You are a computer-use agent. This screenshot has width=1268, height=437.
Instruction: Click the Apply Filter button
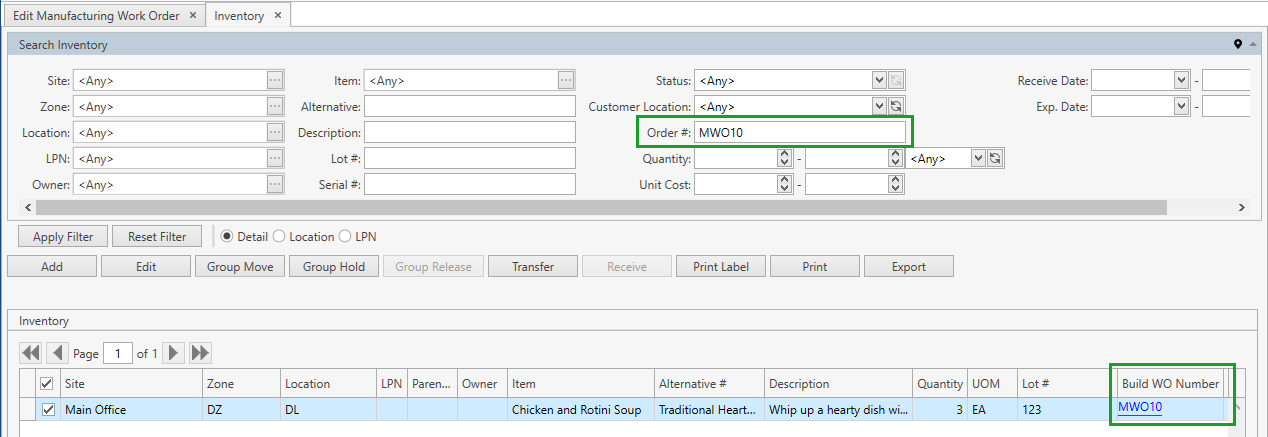coord(63,237)
